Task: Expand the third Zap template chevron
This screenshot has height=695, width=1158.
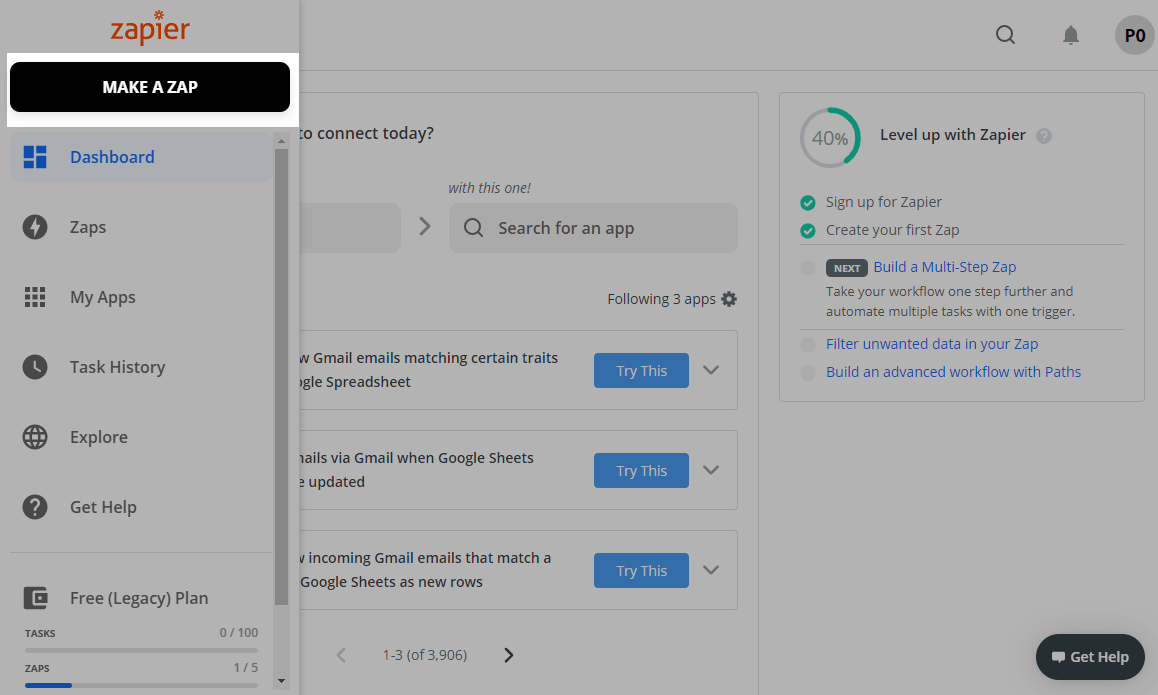Action: [x=711, y=570]
